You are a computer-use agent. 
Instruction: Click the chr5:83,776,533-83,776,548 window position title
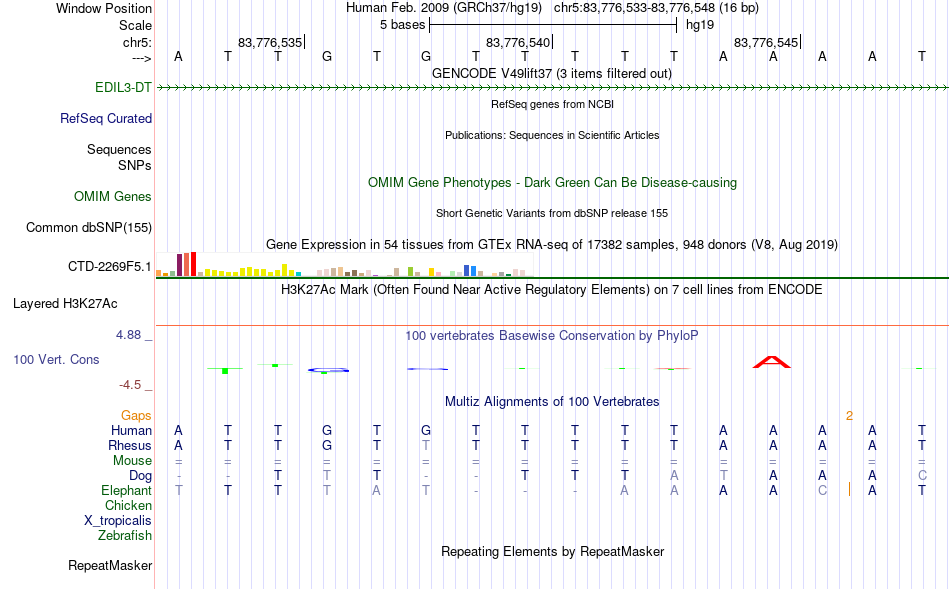(656, 8)
